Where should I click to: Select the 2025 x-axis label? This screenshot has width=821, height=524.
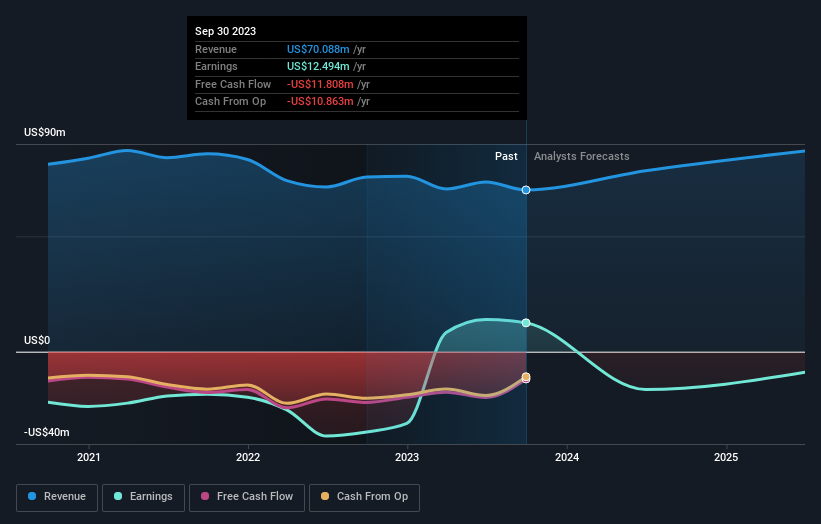coord(726,457)
